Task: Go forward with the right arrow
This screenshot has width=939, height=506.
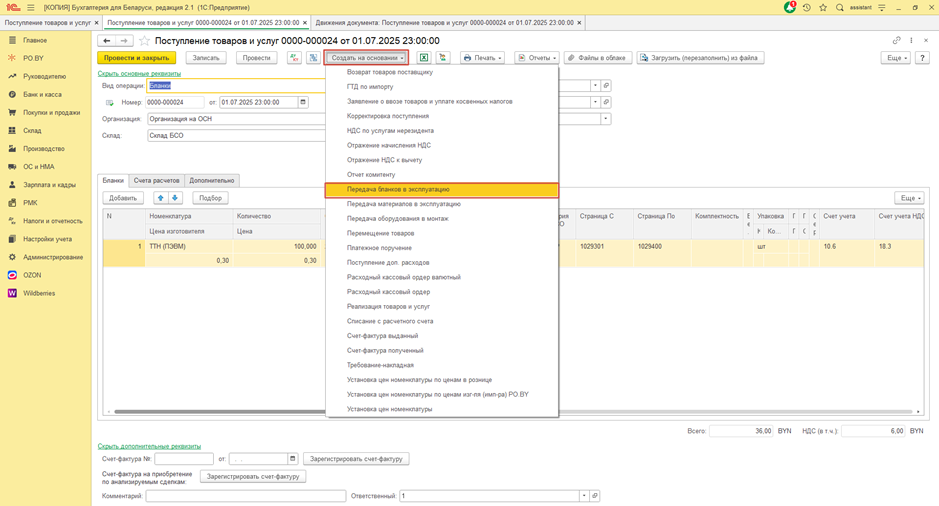Action: pos(124,41)
